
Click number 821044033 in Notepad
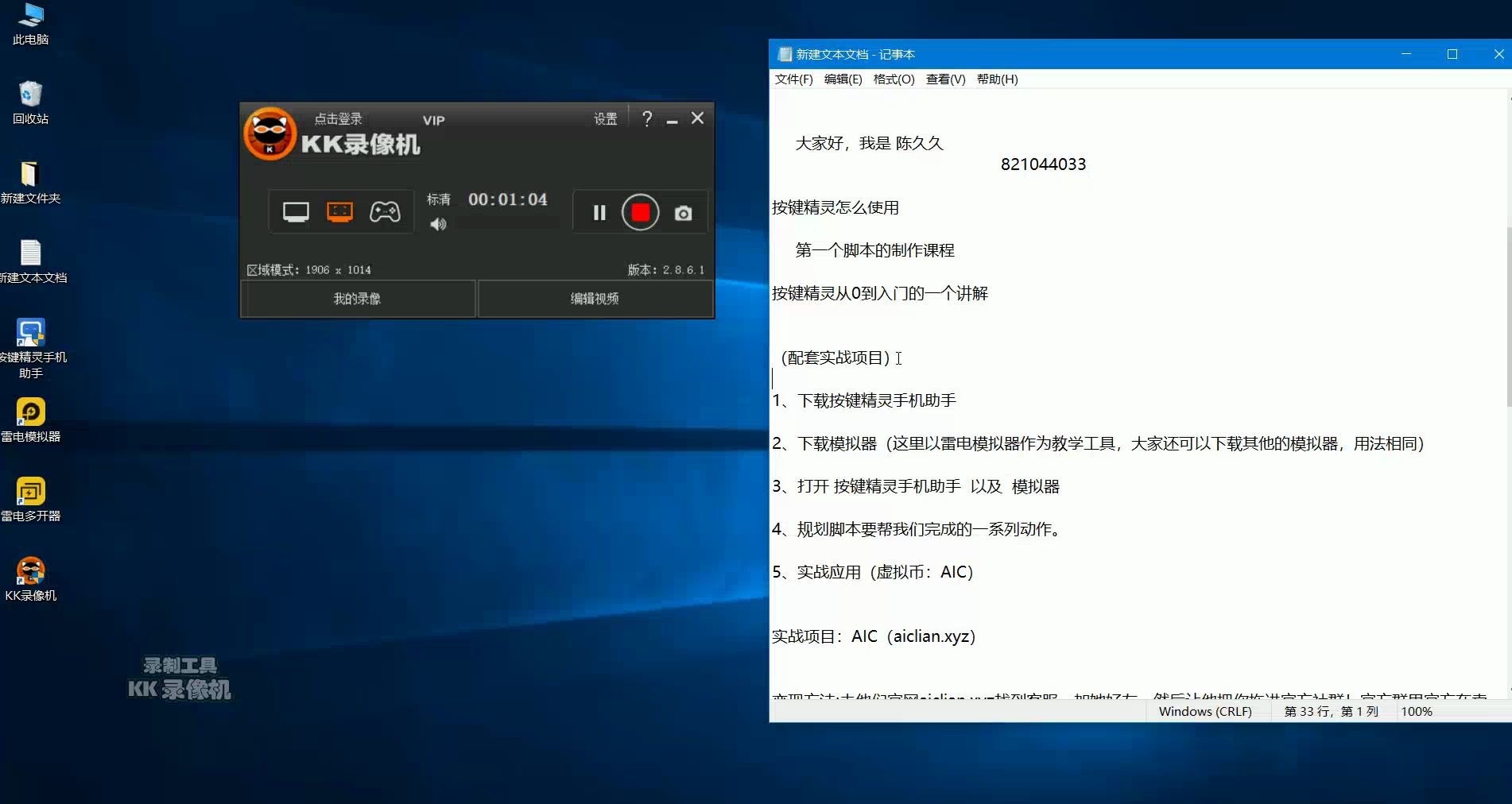coord(1043,164)
